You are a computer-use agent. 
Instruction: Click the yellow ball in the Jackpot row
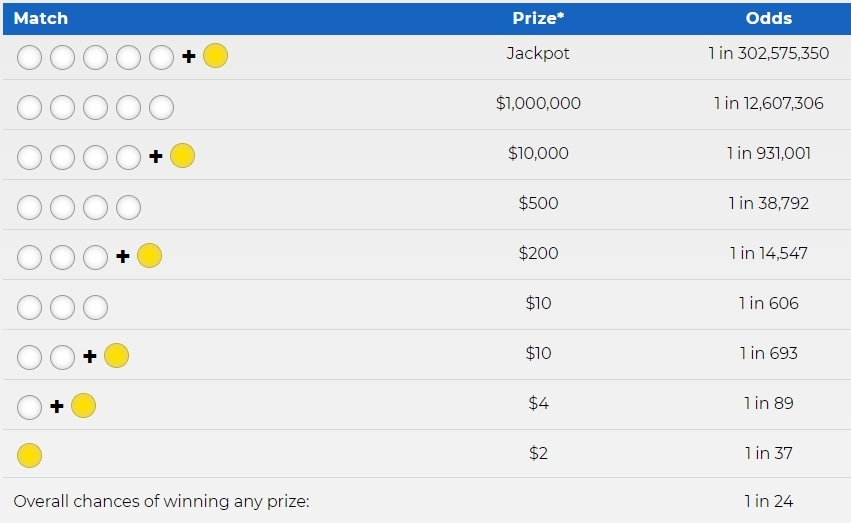(x=215, y=55)
